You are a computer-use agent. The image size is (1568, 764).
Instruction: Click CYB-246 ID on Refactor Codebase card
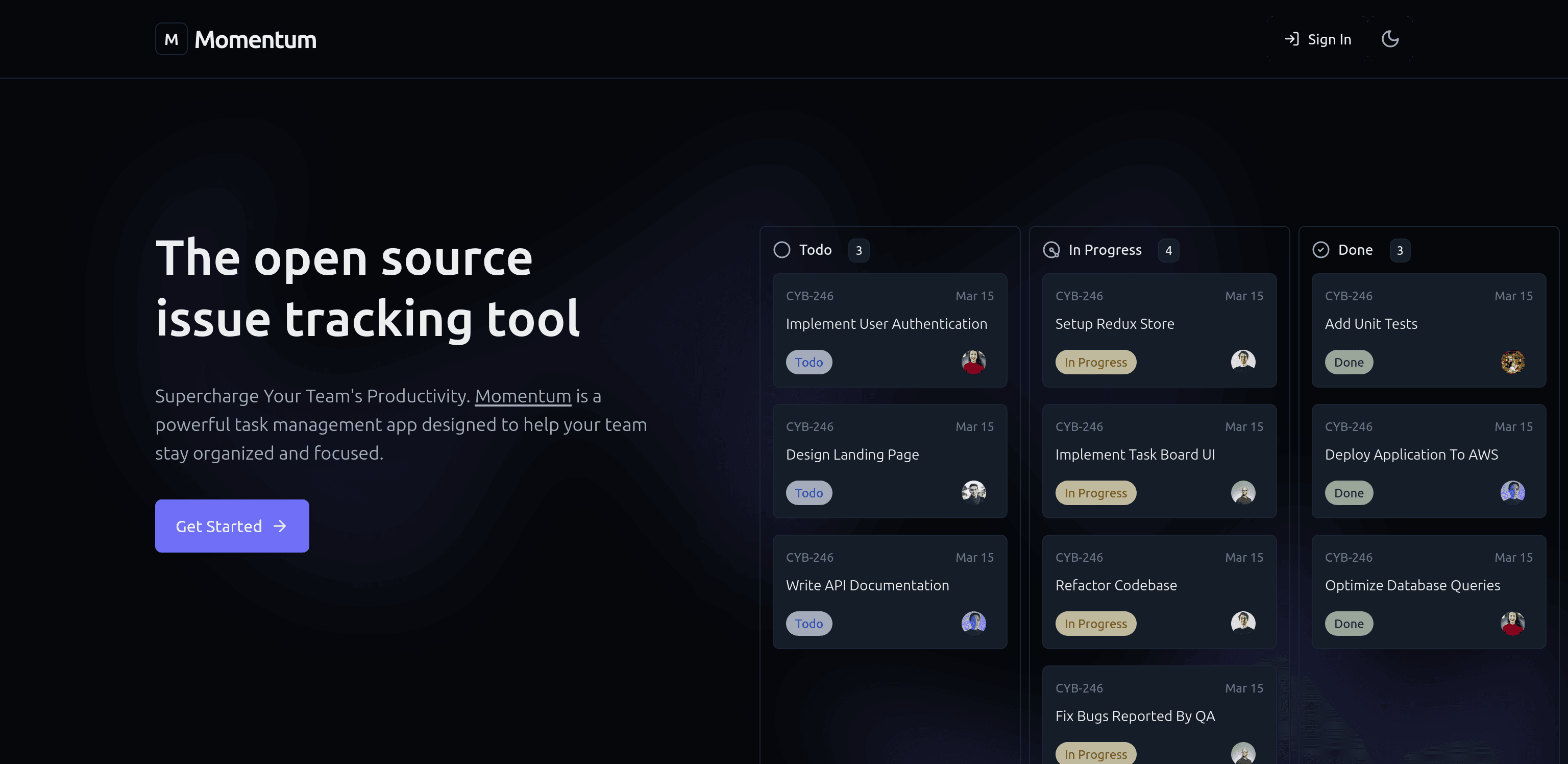(x=1079, y=557)
